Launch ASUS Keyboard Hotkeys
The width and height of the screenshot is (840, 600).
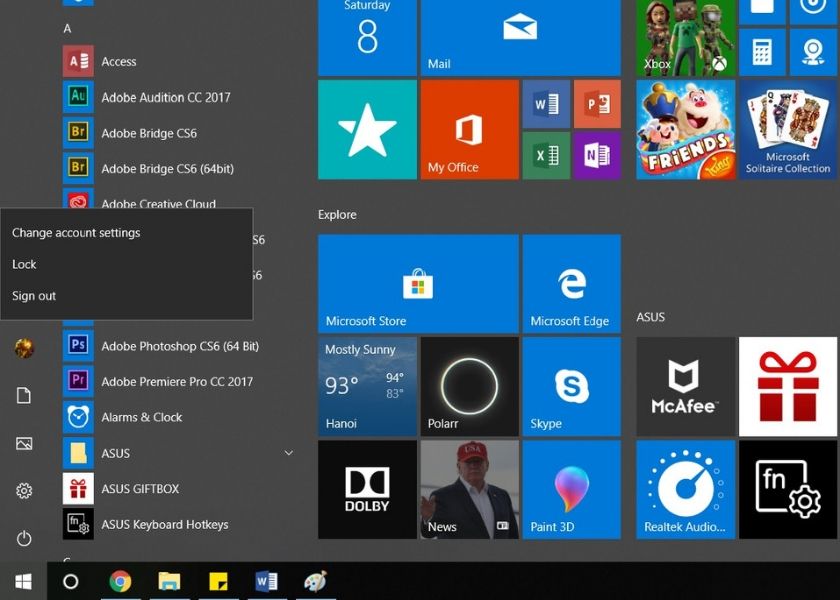pyautogui.click(x=164, y=524)
